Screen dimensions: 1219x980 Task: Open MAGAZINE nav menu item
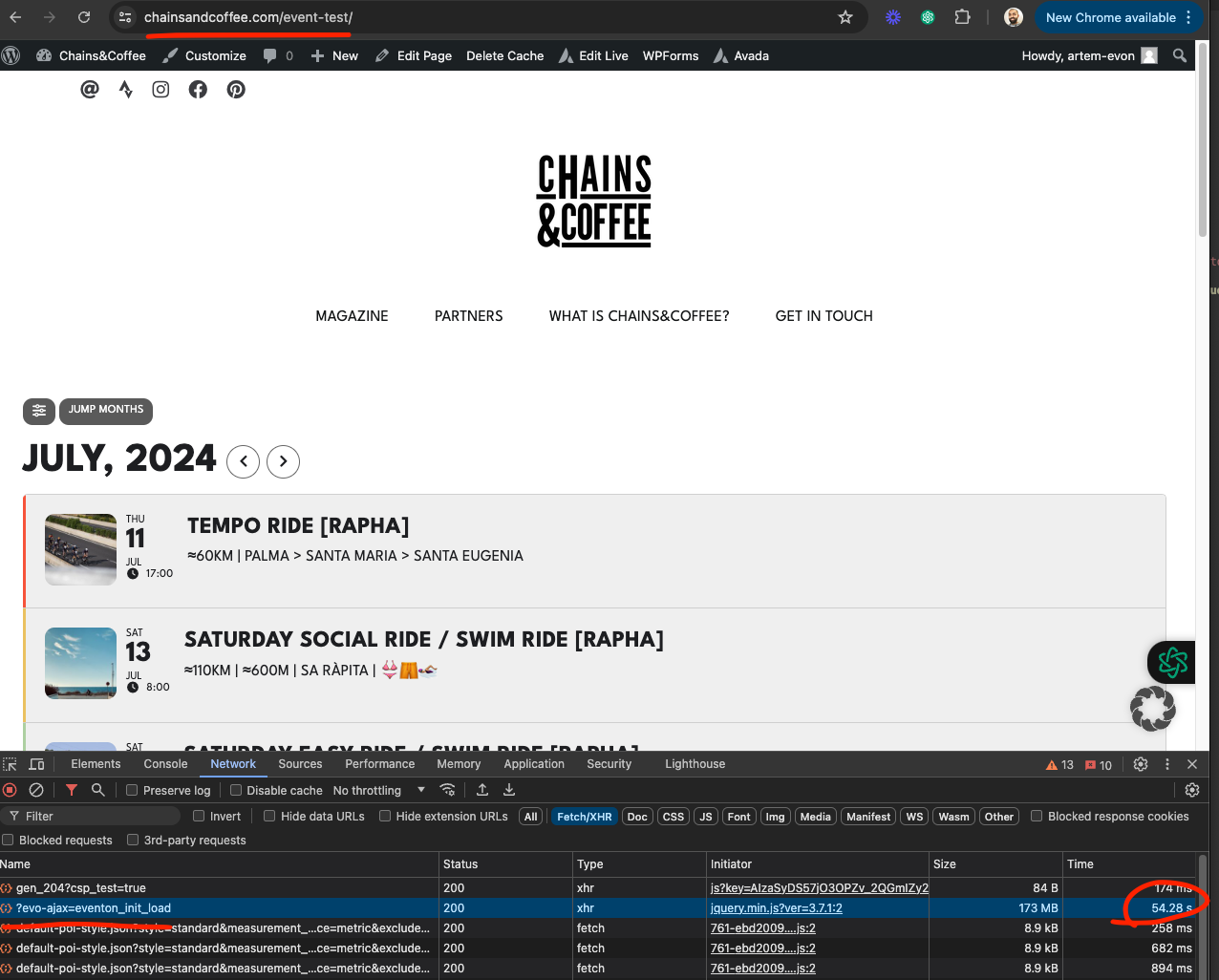[x=352, y=316]
